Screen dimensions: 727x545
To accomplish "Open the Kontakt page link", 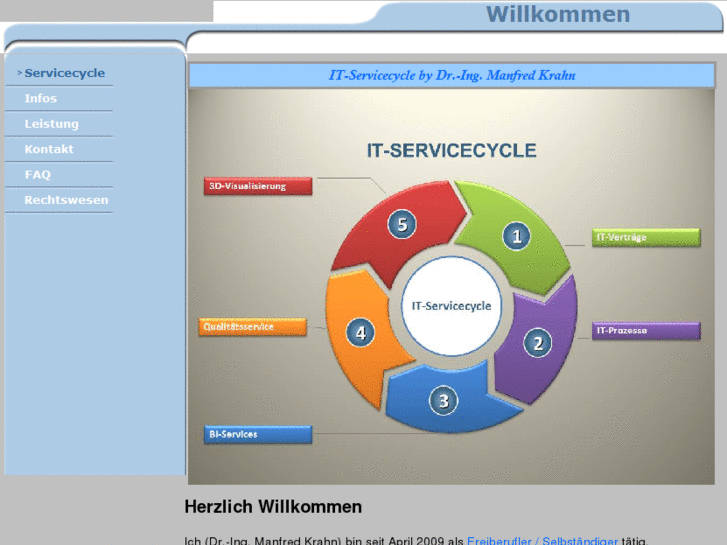I will tap(49, 149).
